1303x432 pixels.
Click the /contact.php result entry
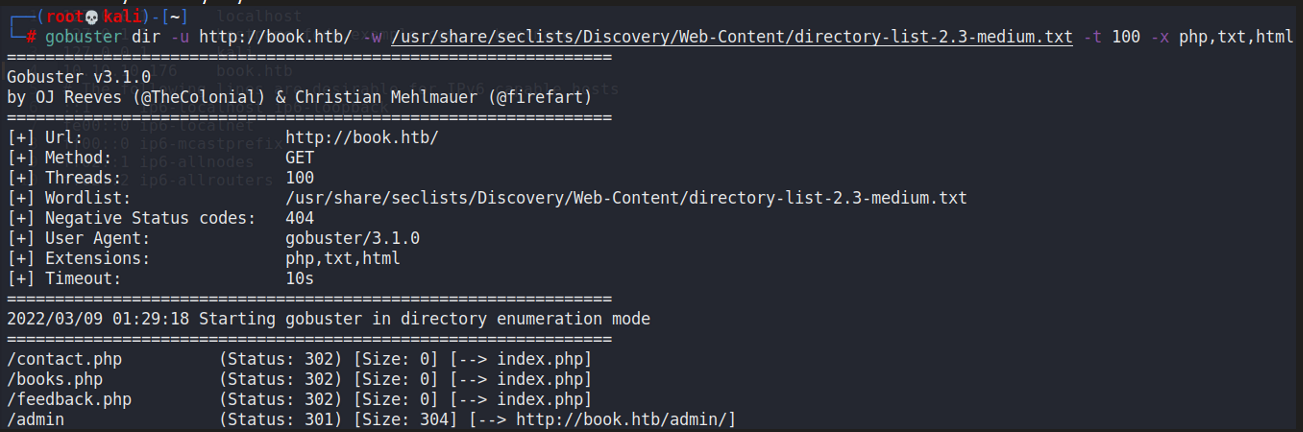pos(64,359)
